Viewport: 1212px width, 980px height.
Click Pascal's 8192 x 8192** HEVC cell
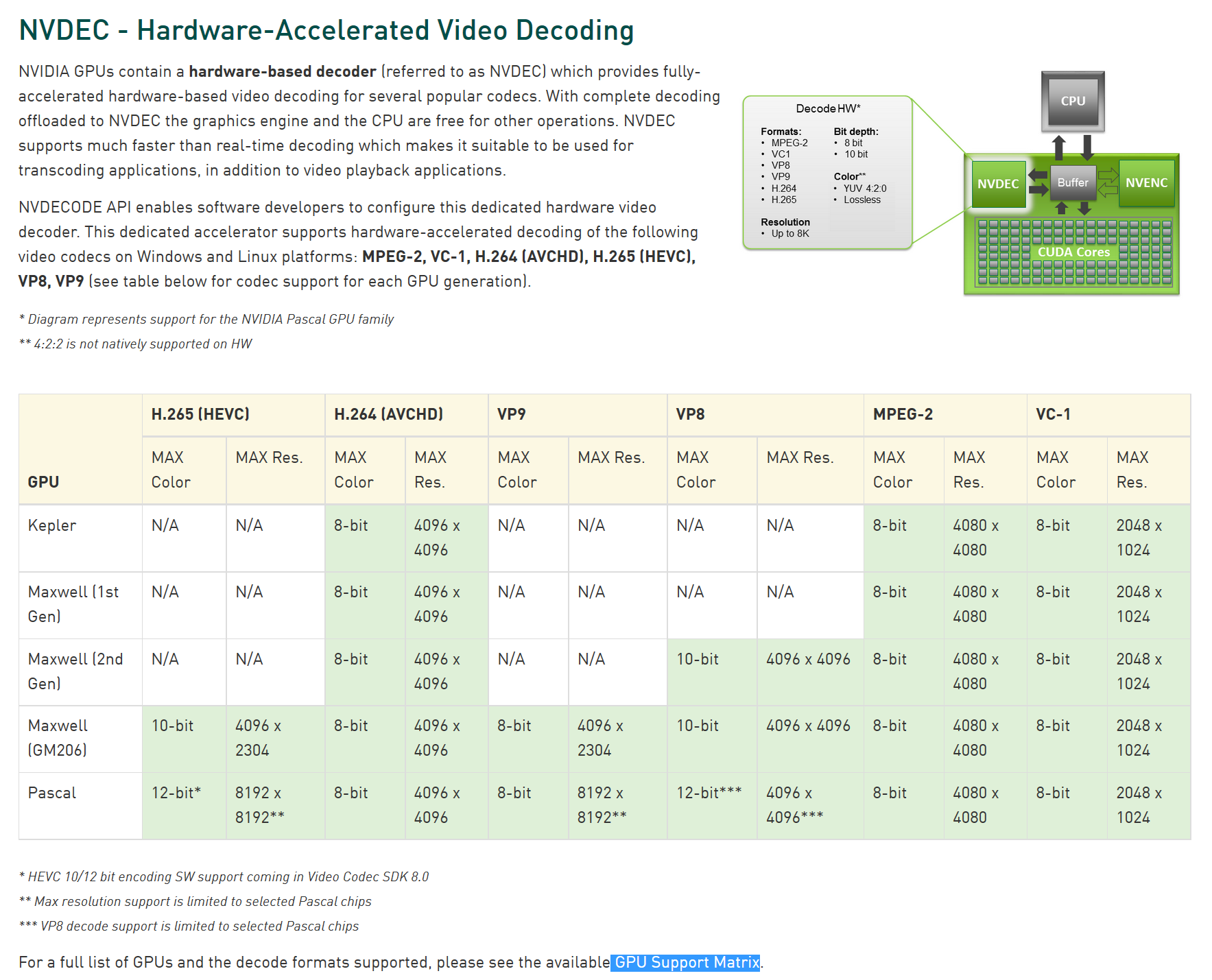click(x=275, y=806)
